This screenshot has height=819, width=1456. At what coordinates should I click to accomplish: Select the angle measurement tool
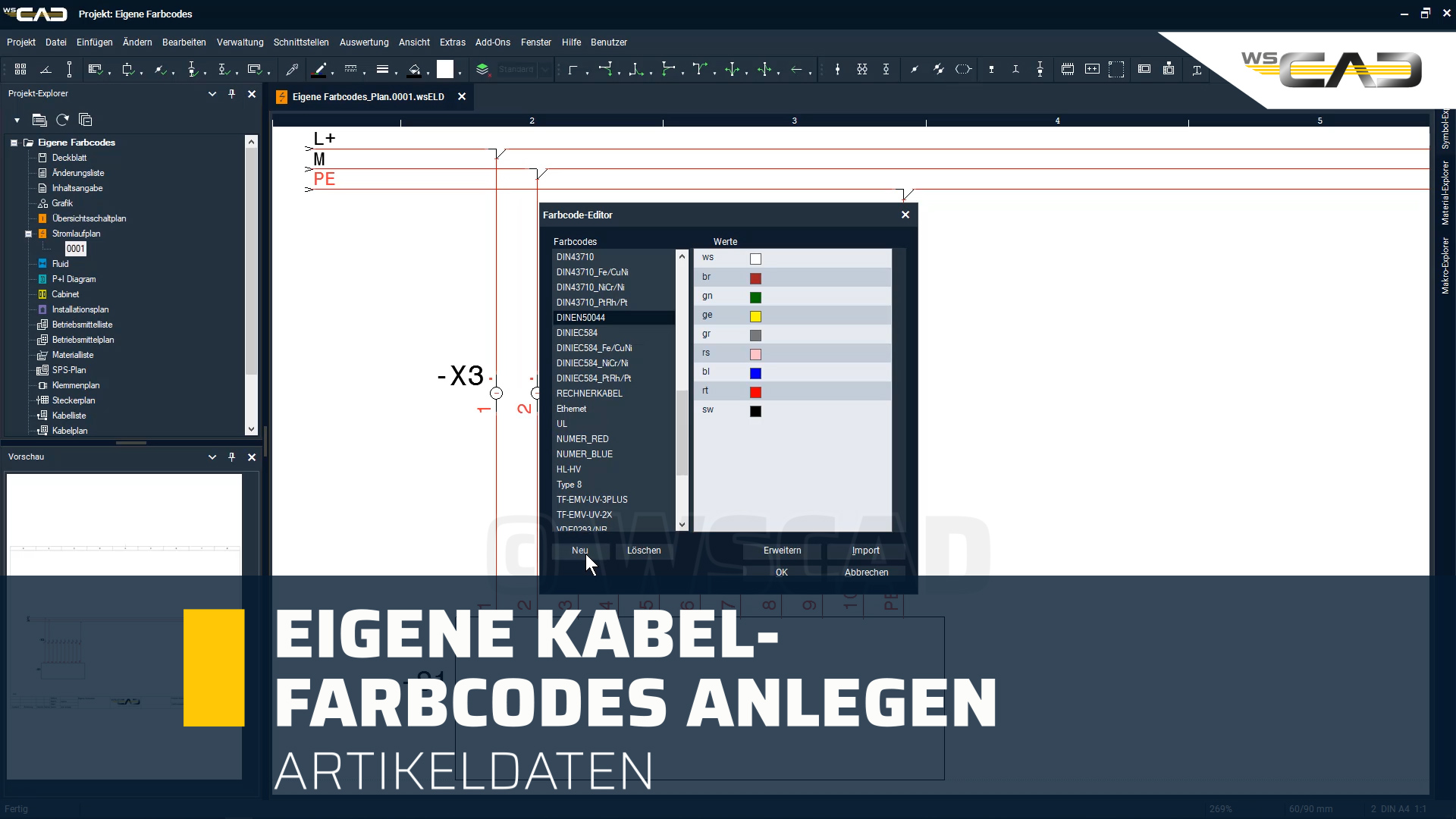(45, 69)
